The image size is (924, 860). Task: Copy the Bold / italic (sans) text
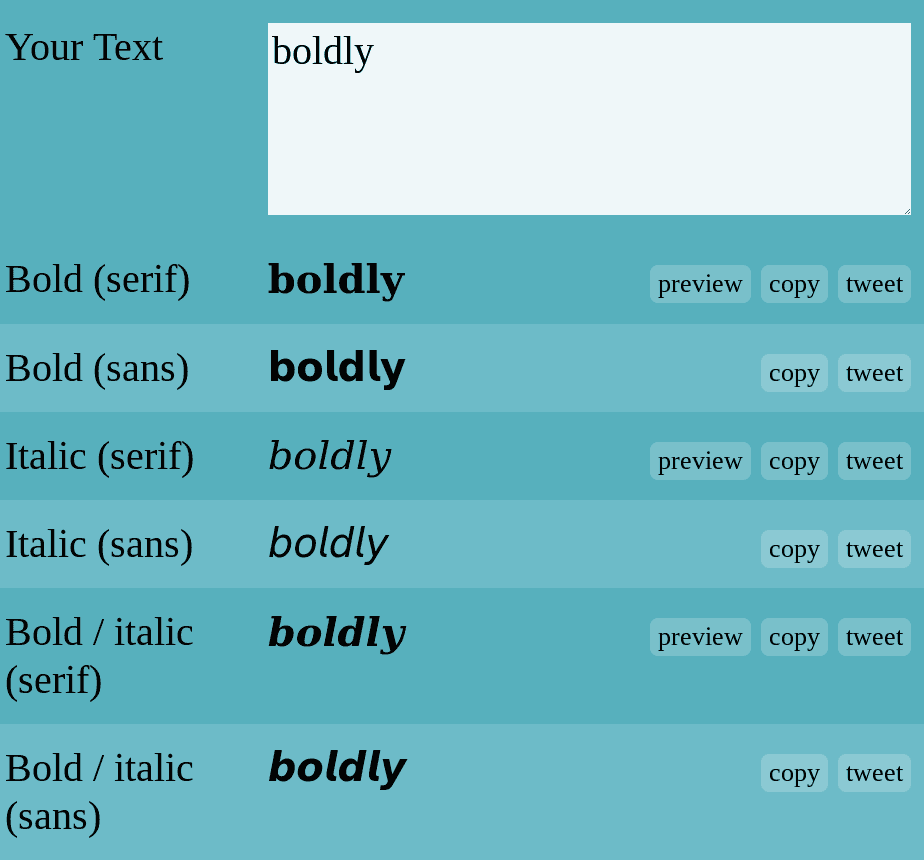pos(794,772)
